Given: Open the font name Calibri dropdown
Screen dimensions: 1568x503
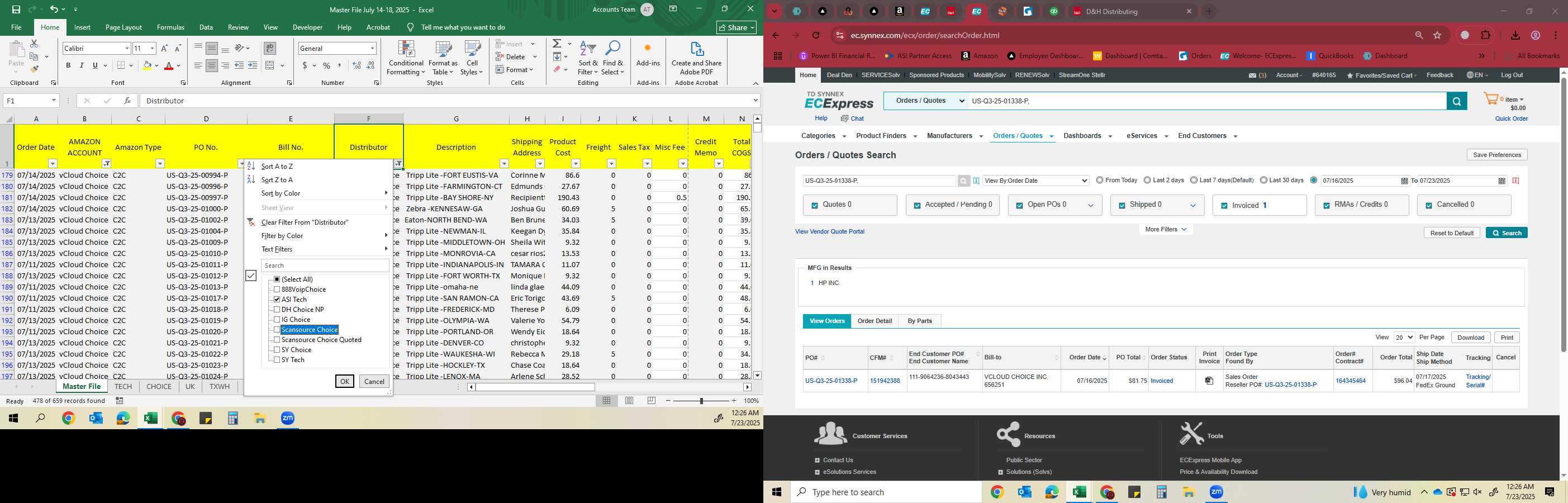Looking at the screenshot, I should (x=127, y=49).
